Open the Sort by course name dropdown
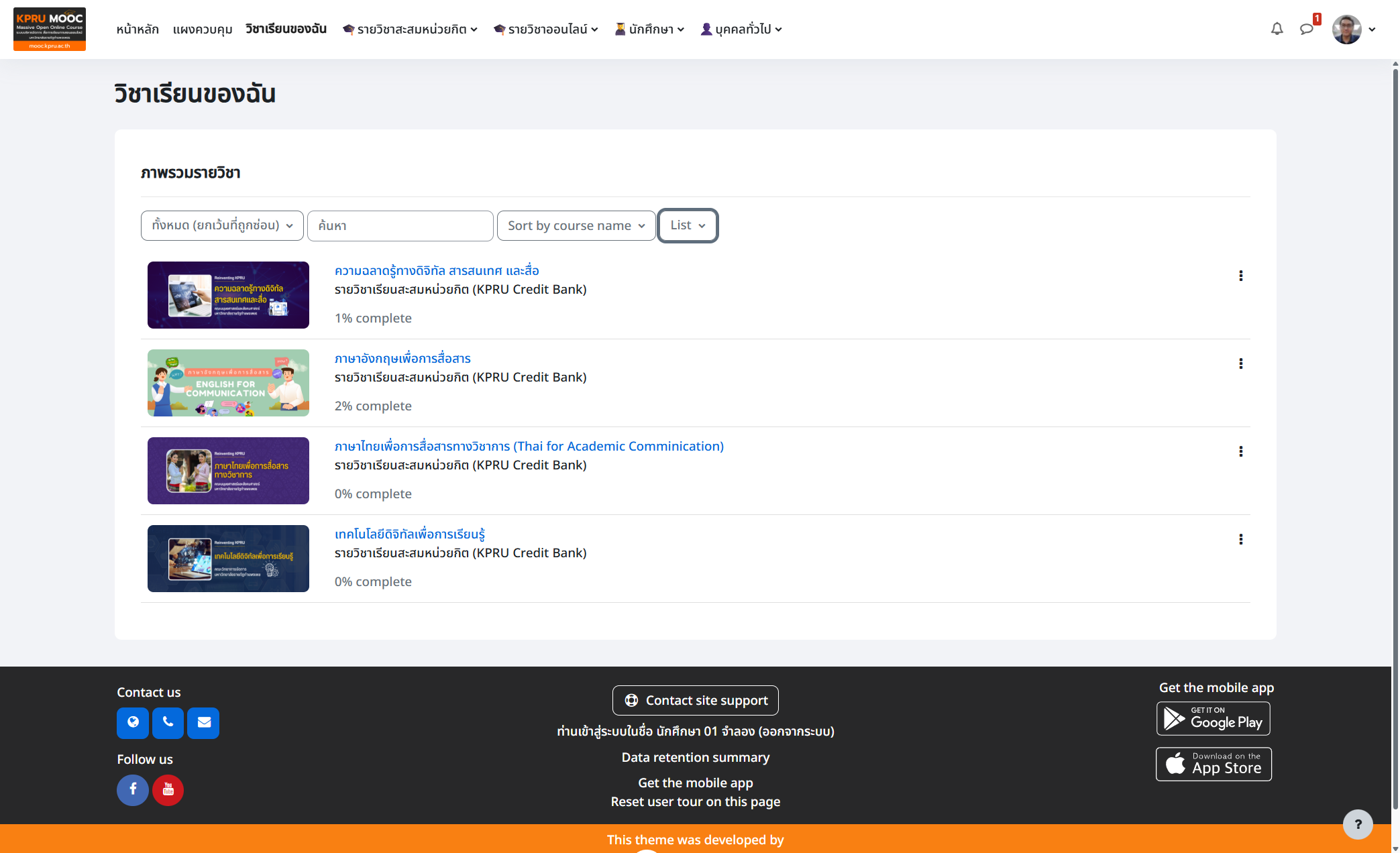This screenshot has height=853, width=1400. coord(576,225)
